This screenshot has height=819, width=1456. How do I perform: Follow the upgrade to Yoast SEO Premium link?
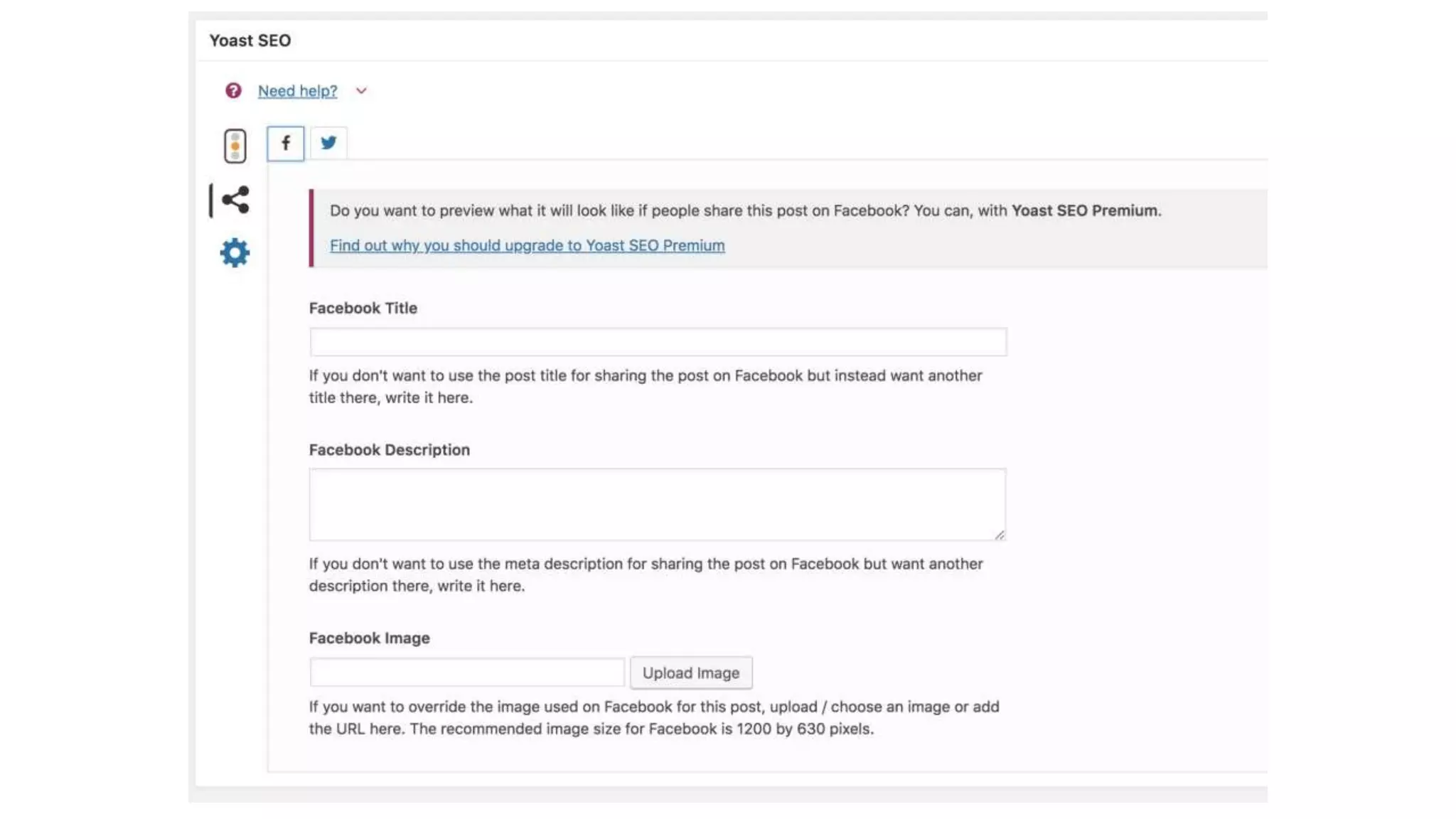click(x=527, y=245)
